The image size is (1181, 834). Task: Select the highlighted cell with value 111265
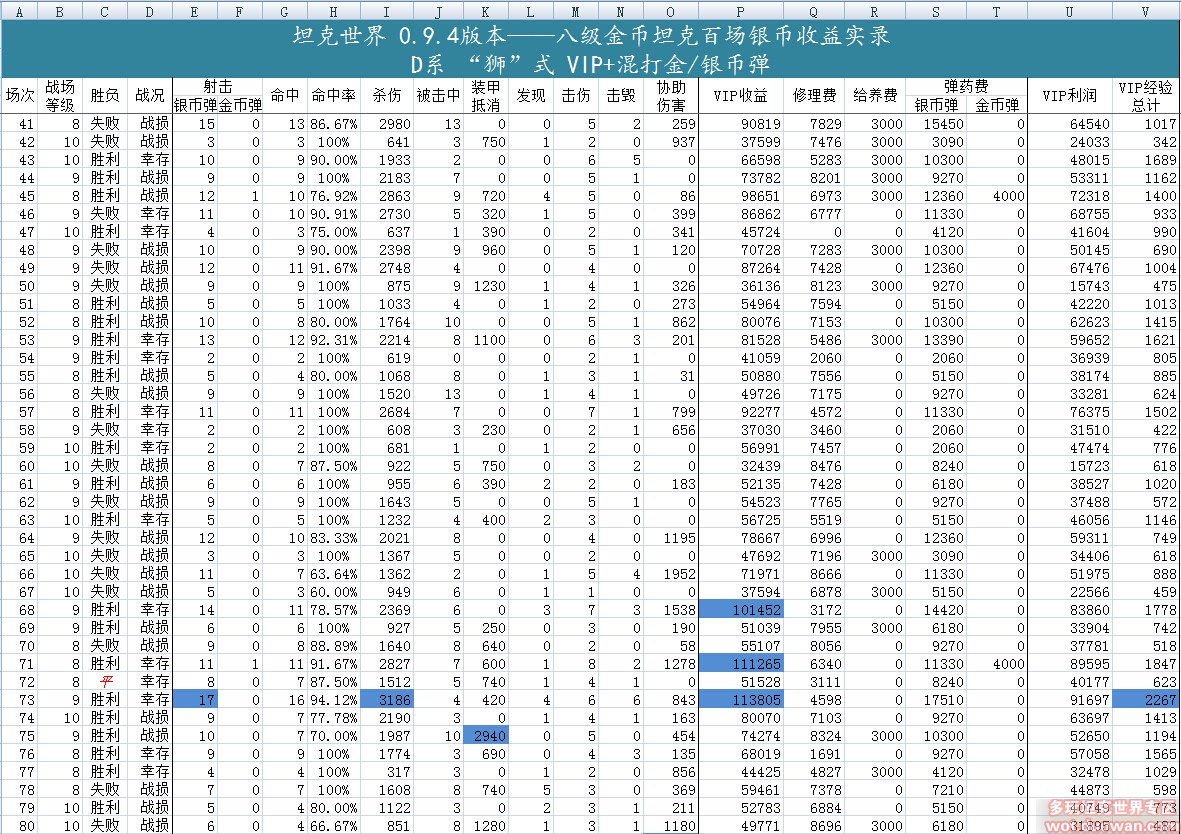pyautogui.click(x=740, y=664)
